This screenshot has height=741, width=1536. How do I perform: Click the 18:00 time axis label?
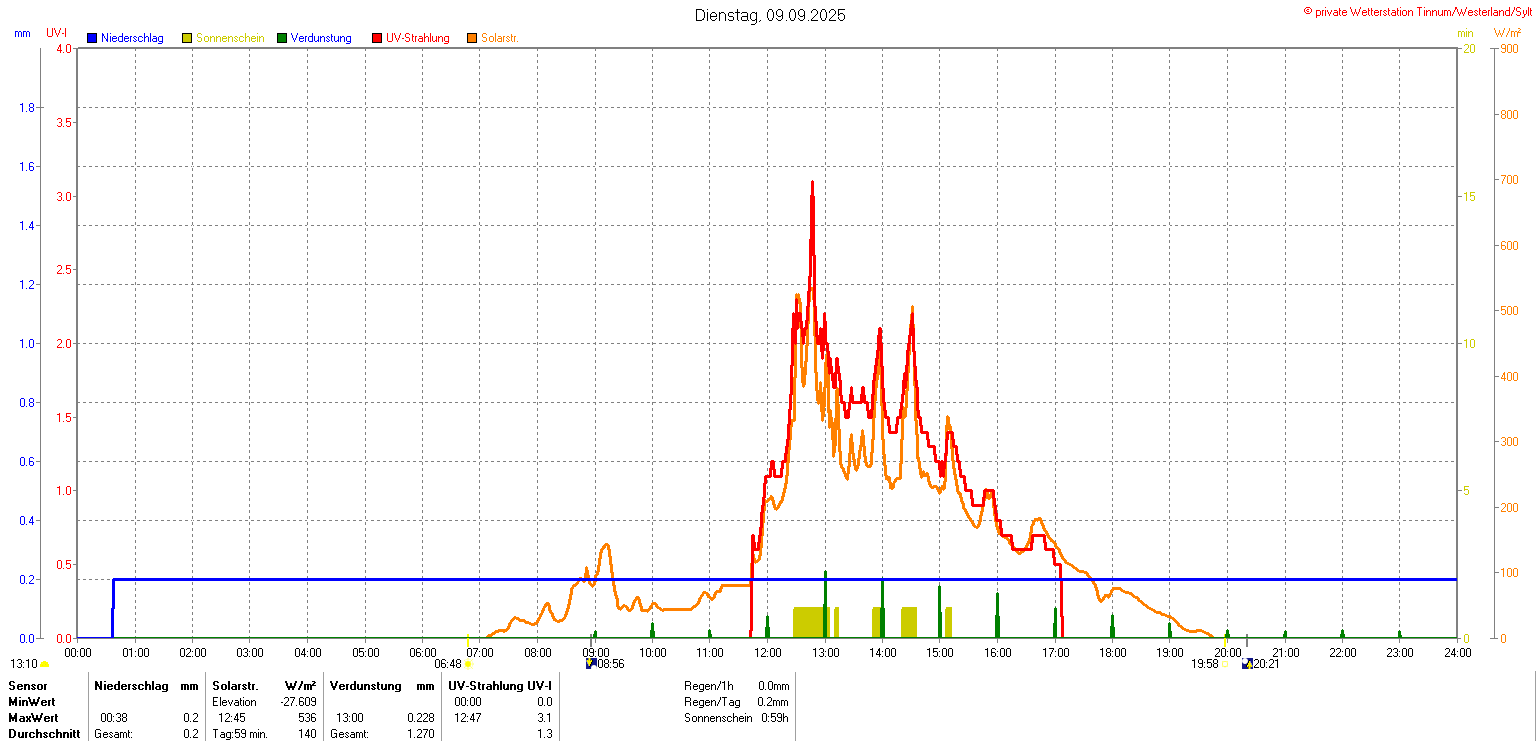pyautogui.click(x=1112, y=653)
